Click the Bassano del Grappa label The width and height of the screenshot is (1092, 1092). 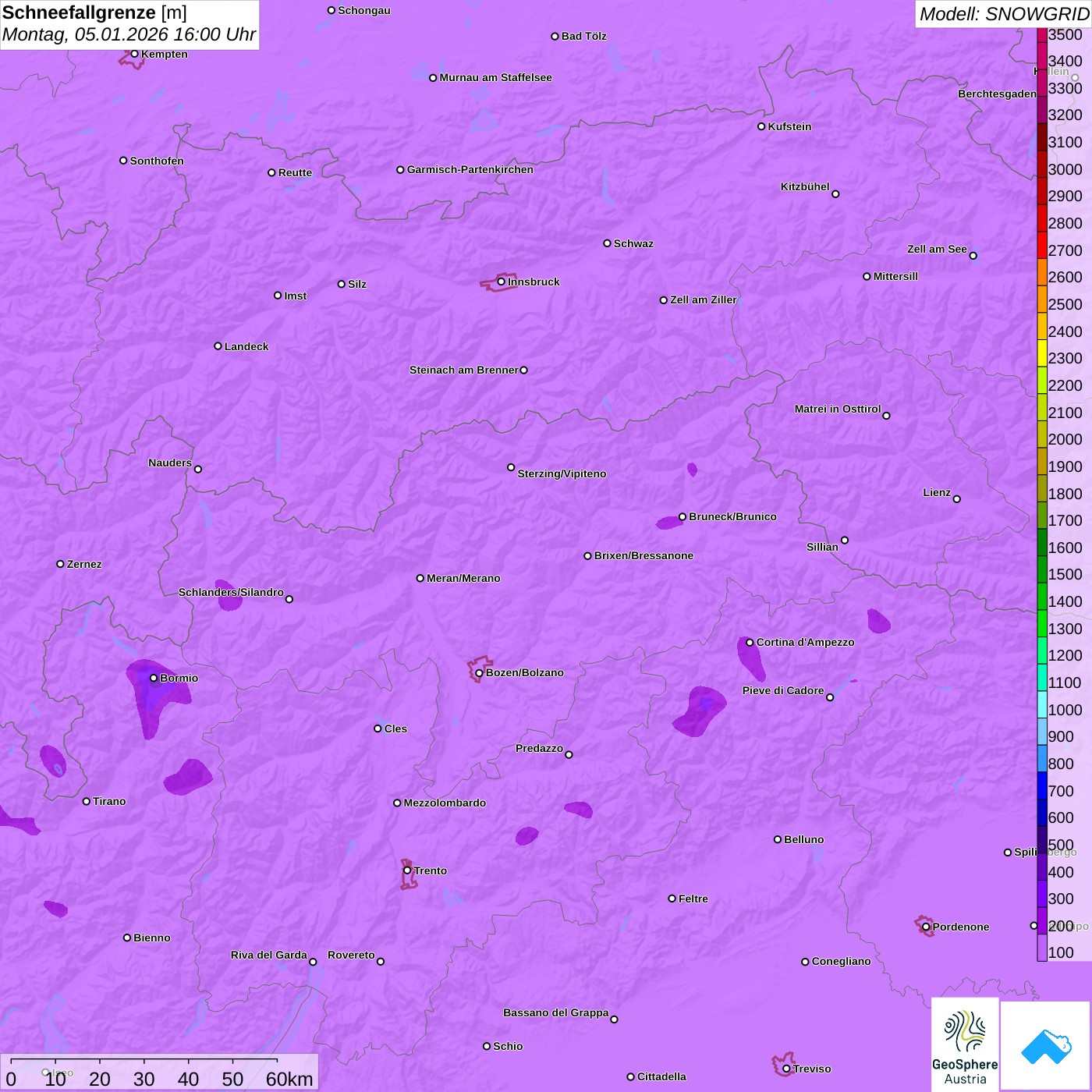(556, 1012)
